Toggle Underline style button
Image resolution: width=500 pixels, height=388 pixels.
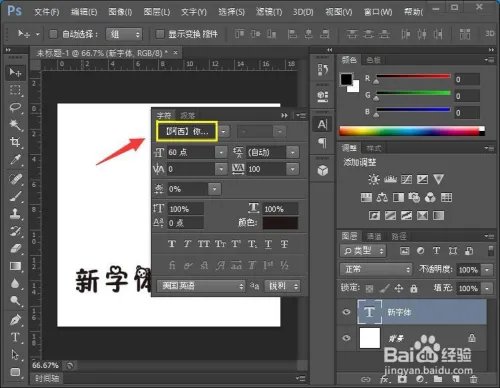pyautogui.click(x=268, y=244)
